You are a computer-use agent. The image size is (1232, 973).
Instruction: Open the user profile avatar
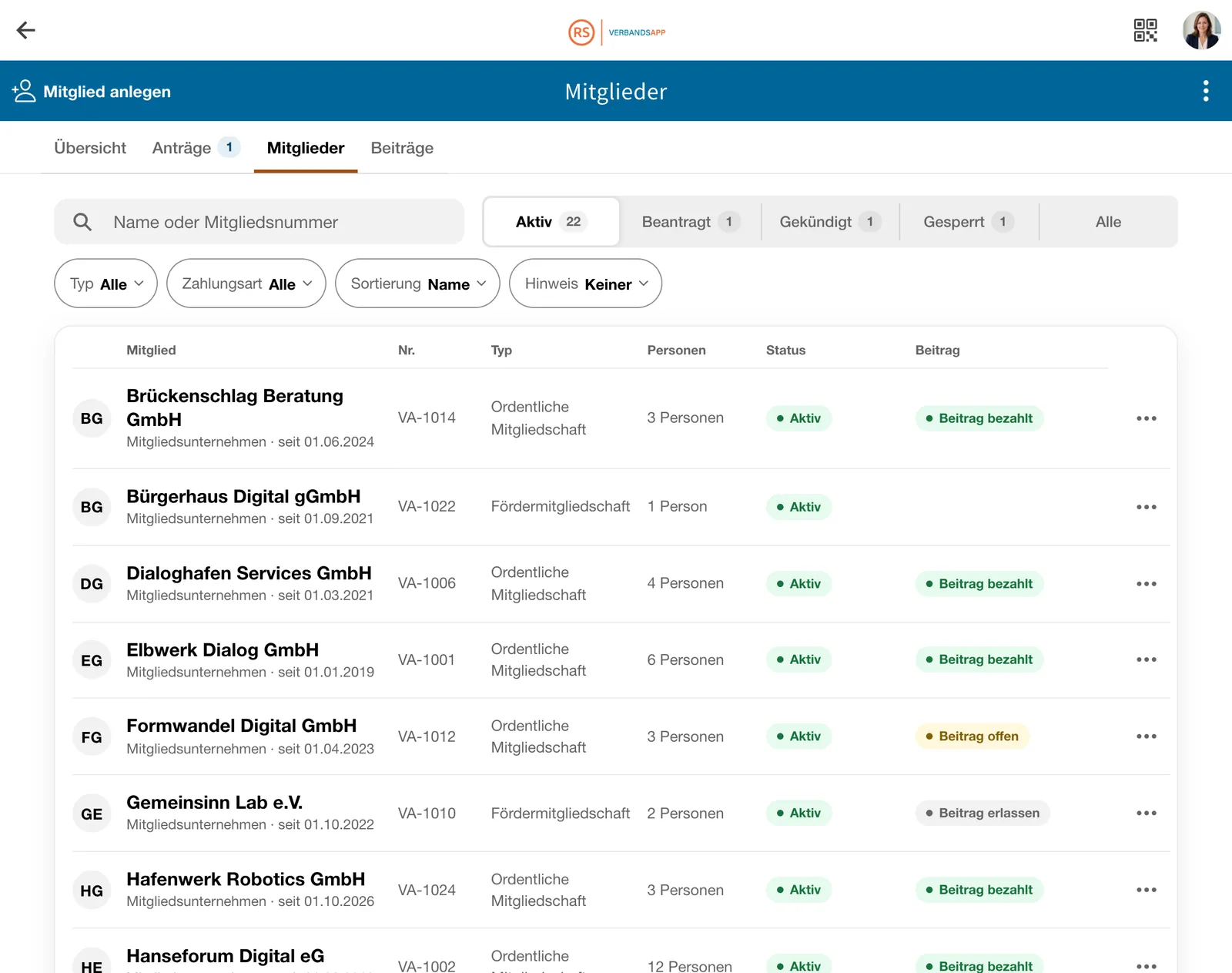[1201, 30]
